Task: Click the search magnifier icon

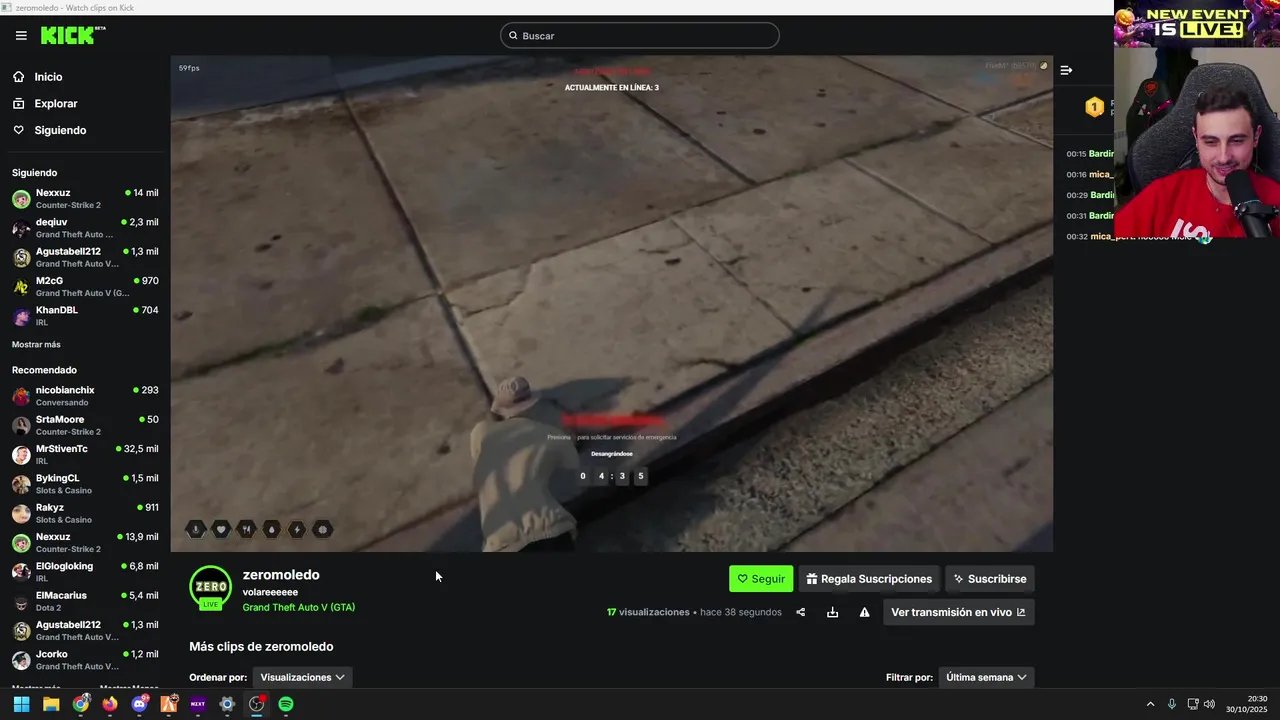Action: coord(513,36)
